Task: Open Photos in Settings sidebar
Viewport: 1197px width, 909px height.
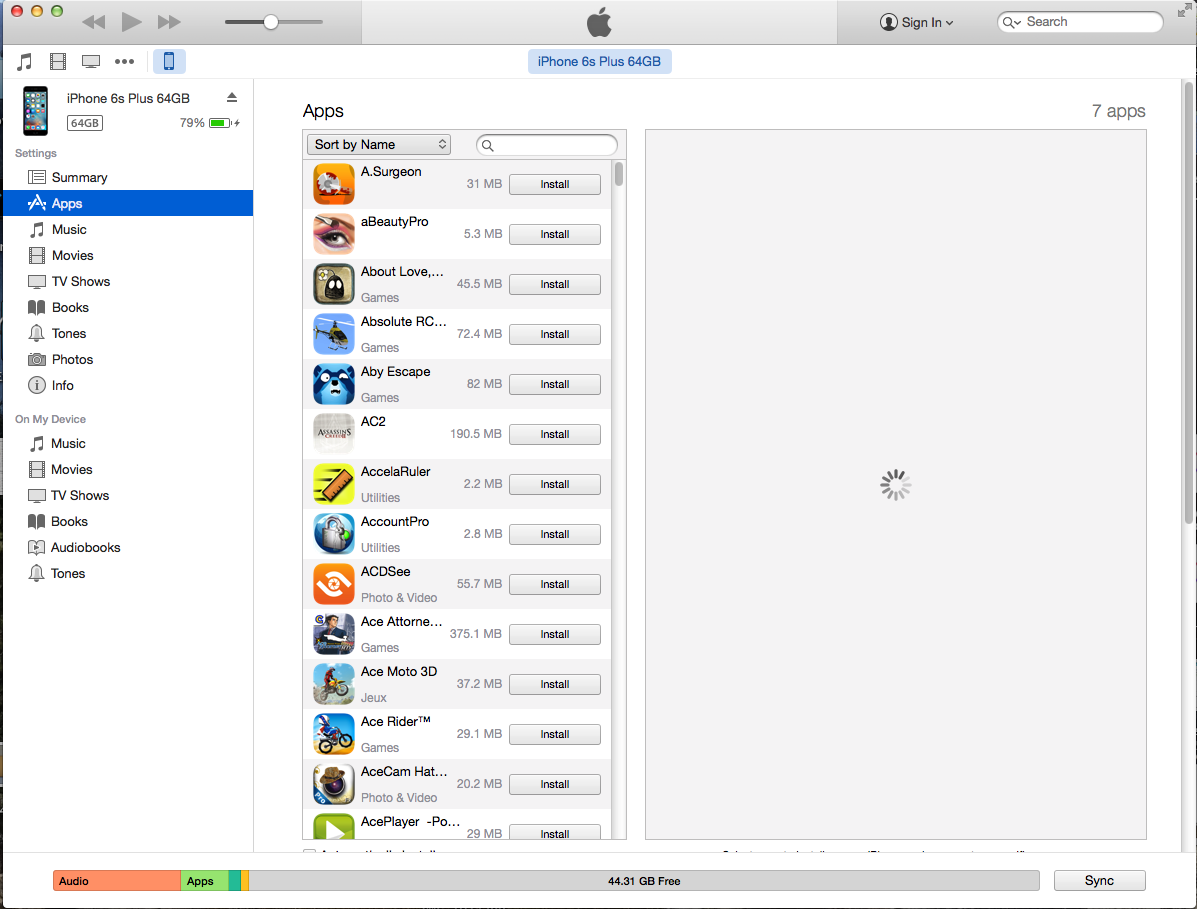Action: tap(128, 359)
